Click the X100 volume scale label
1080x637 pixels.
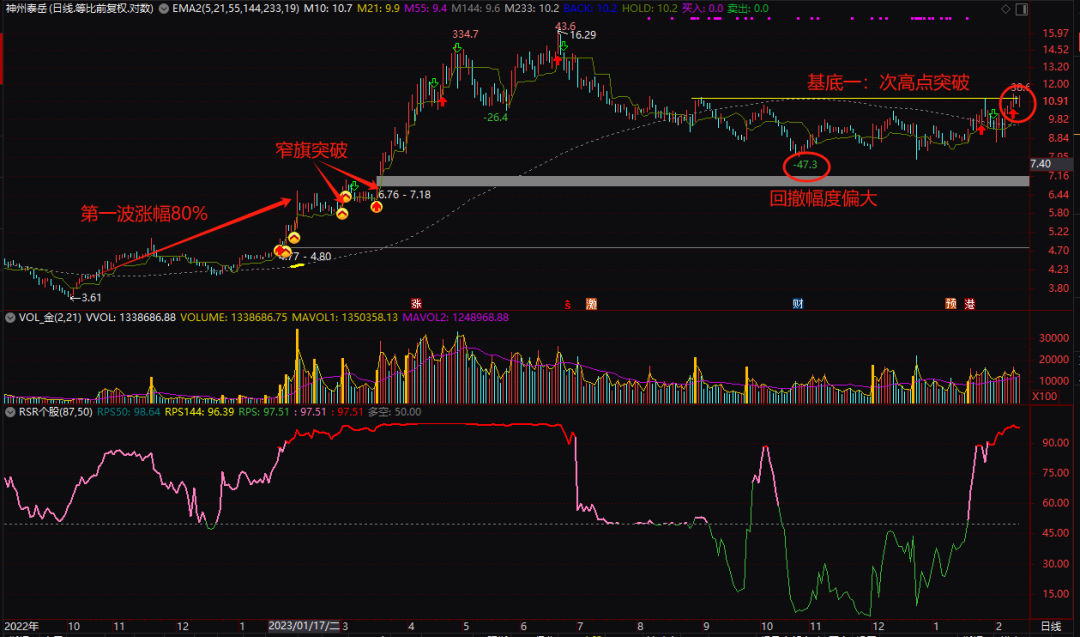(x=1045, y=397)
